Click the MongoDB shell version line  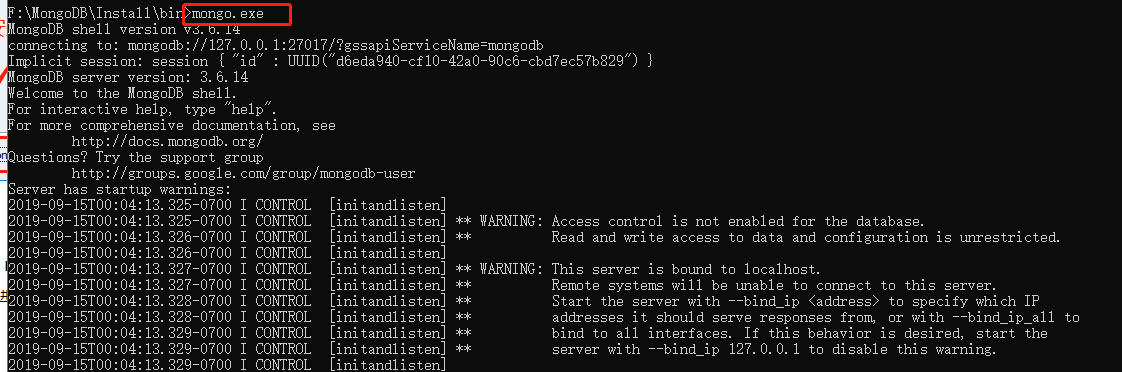124,29
